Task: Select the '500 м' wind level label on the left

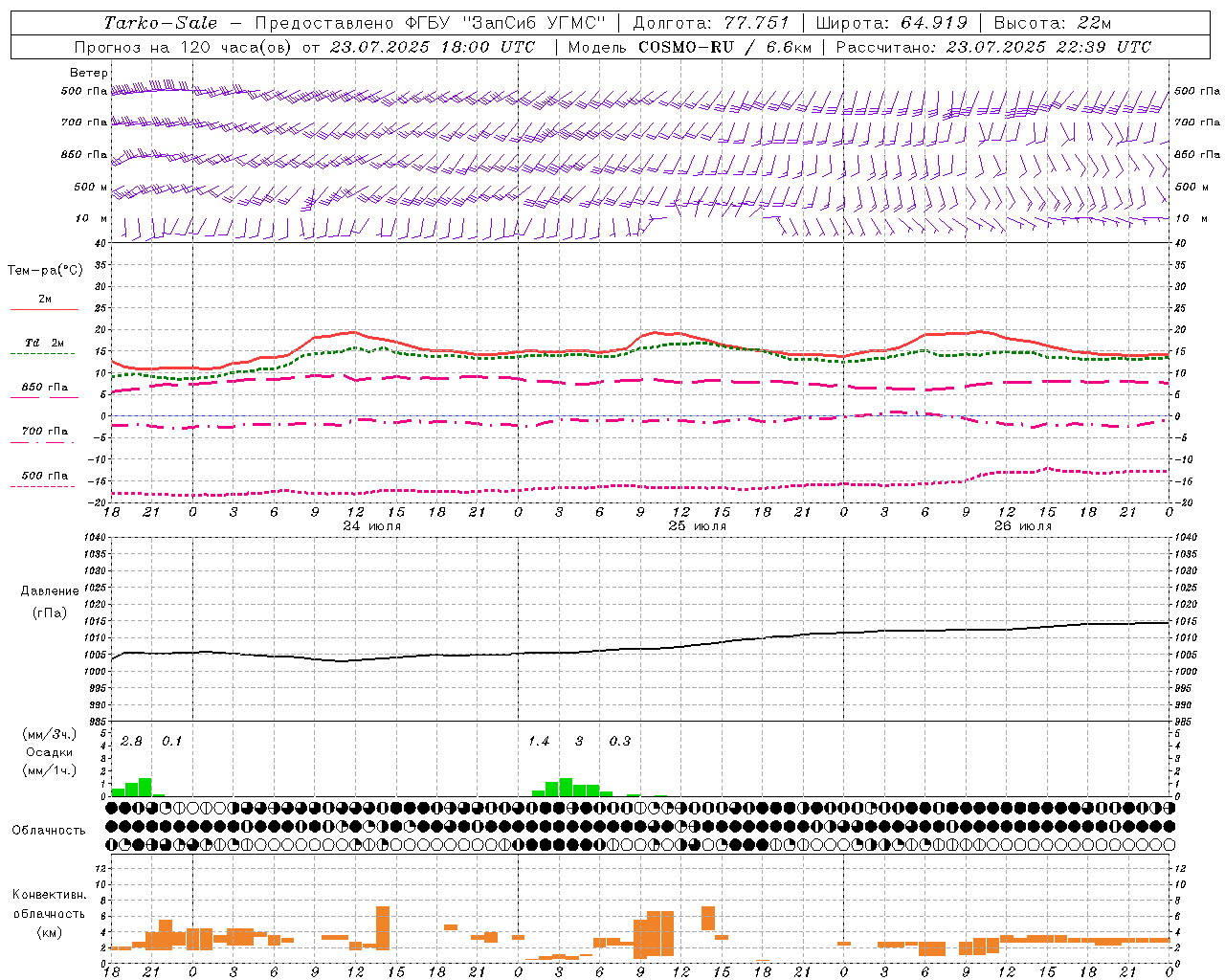Action: pyautogui.click(x=91, y=187)
